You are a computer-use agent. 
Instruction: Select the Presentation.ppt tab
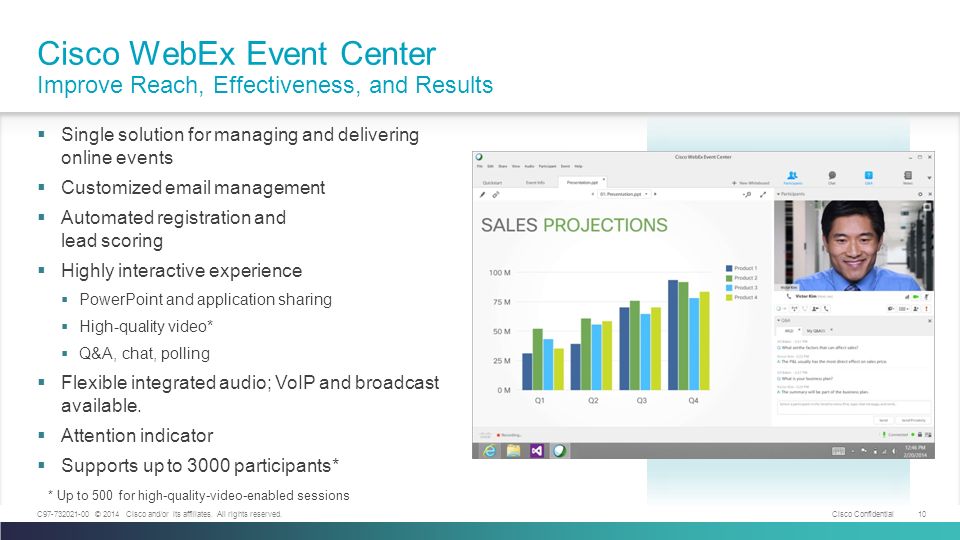coord(582,182)
